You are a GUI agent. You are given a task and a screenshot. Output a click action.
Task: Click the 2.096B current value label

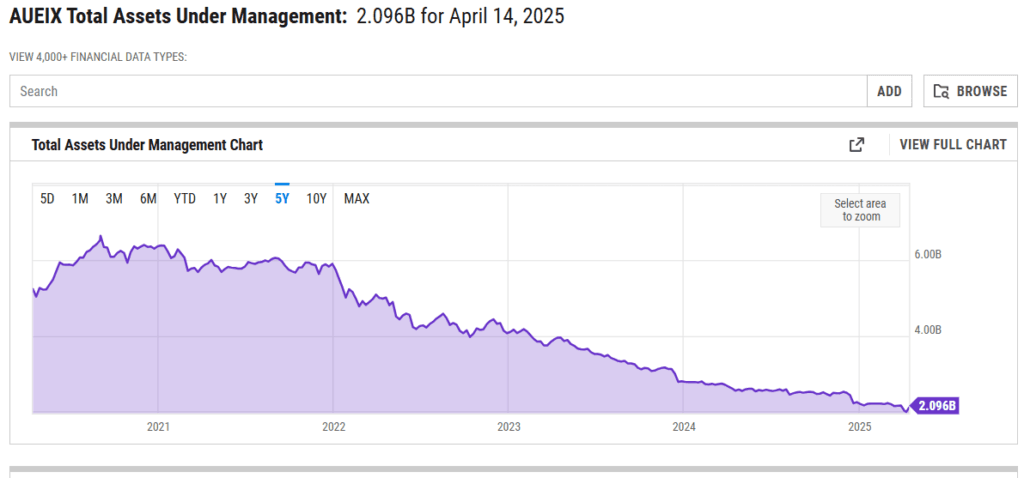tap(936, 405)
